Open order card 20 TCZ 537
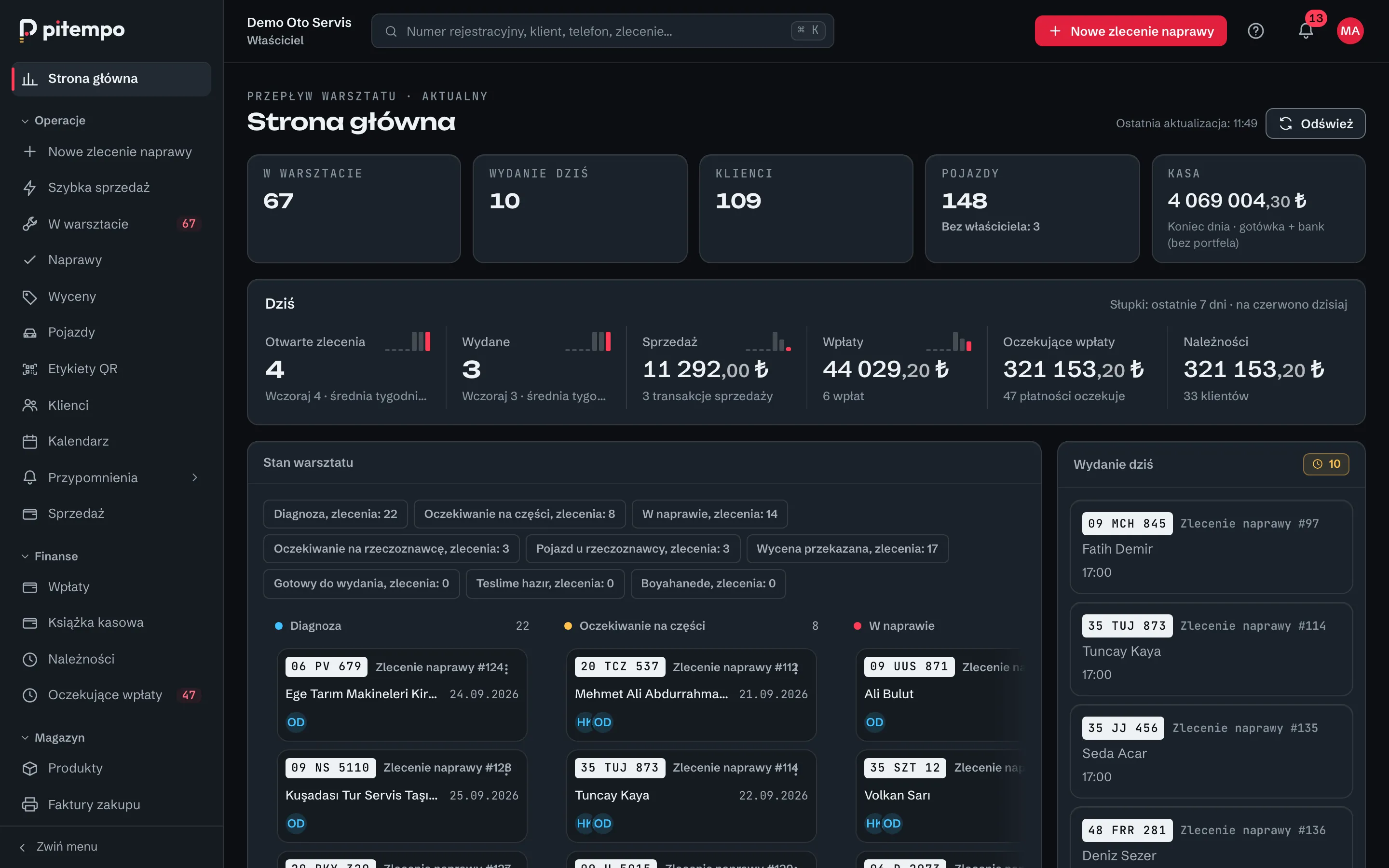This screenshot has height=868, width=1389. point(691,694)
